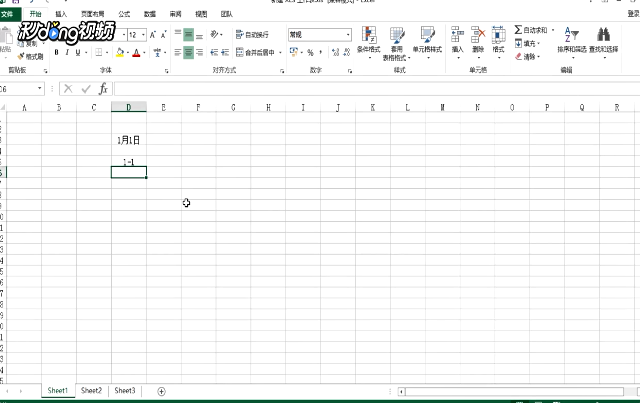Open the underline style dropdown arrow
The width and height of the screenshot is (640, 403).
point(86,53)
